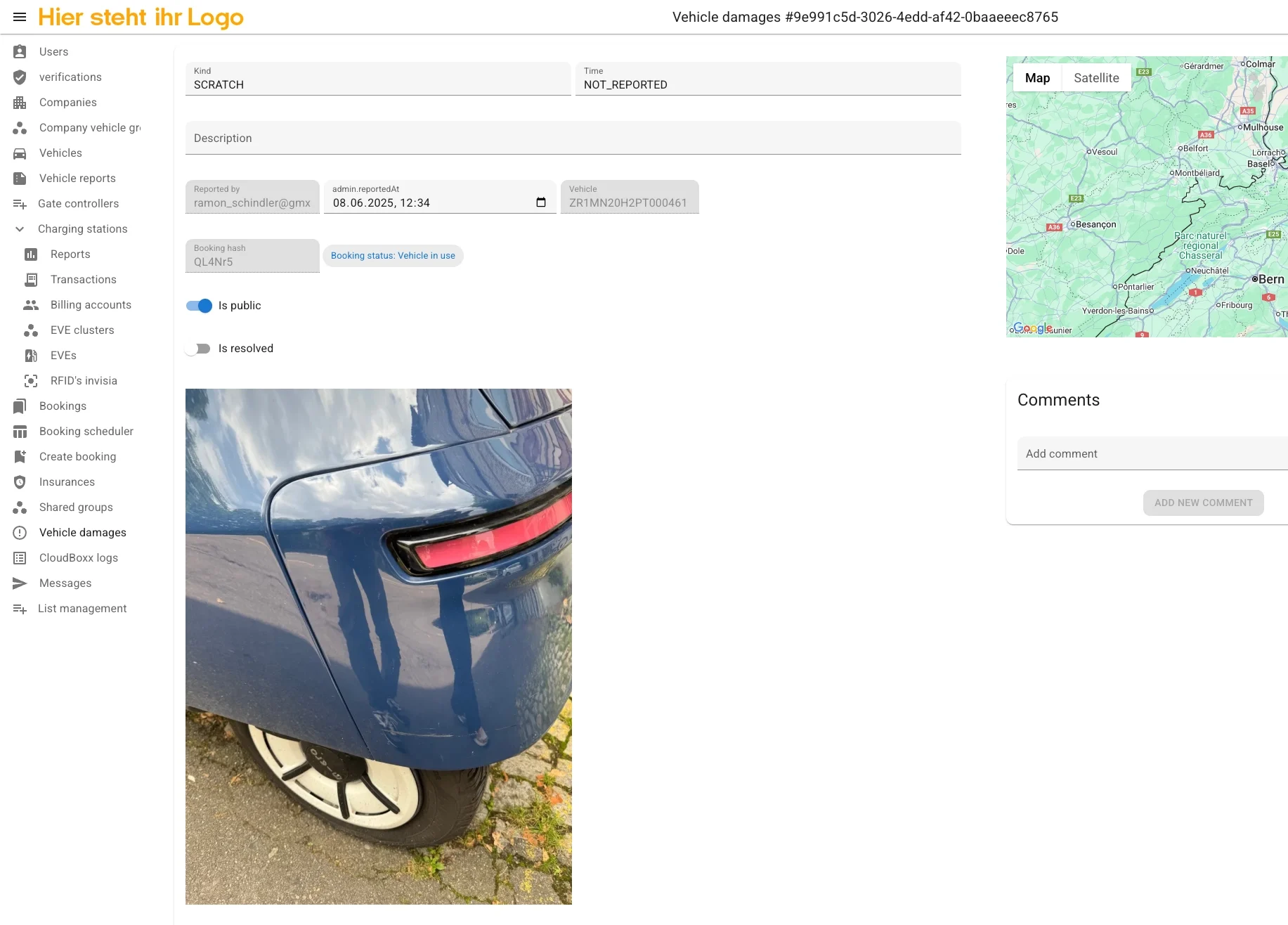Click the ADD NEW COMMENT button
This screenshot has width=1288, height=925.
(x=1203, y=503)
